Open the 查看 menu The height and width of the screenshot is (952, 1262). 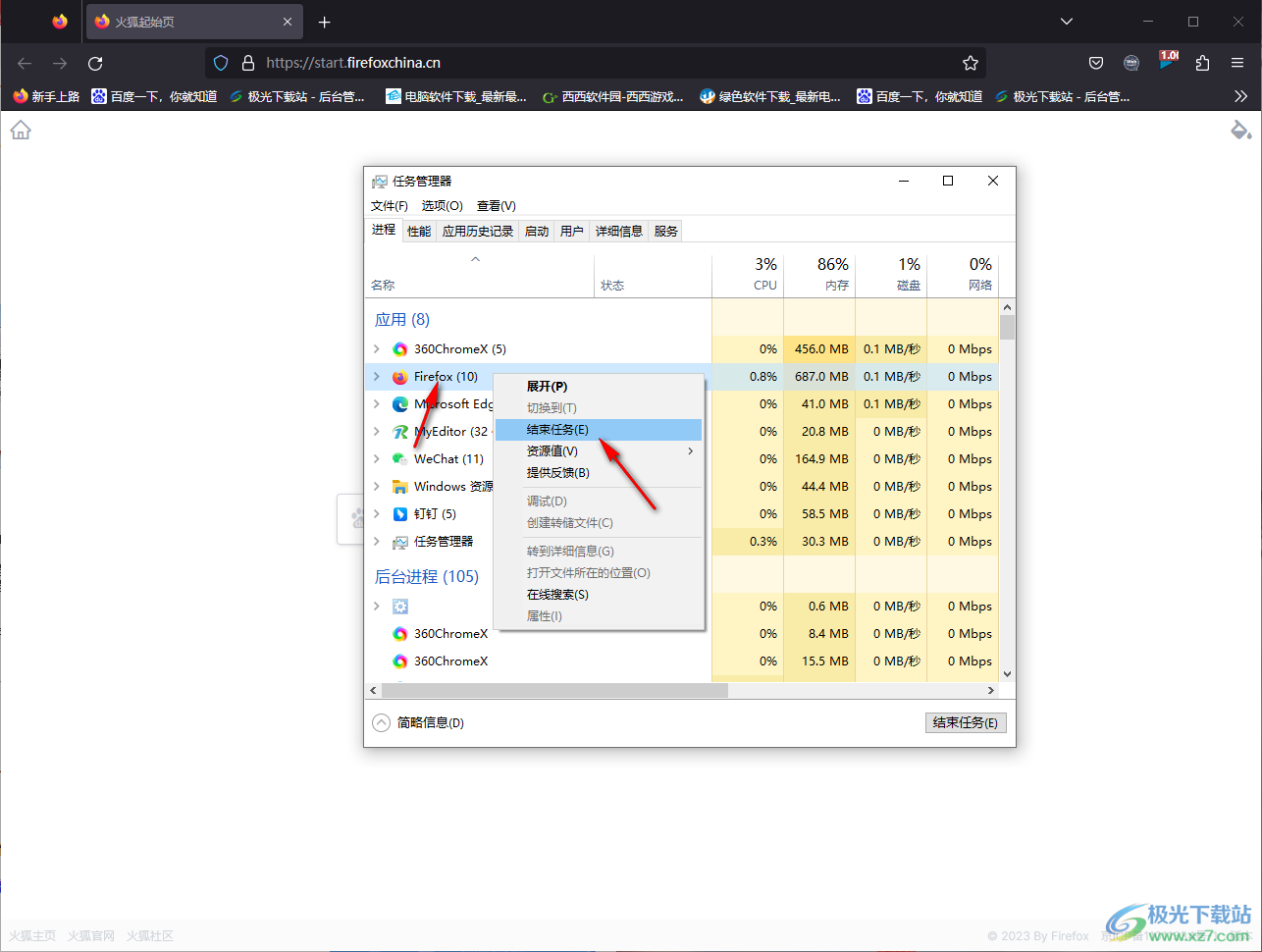pos(497,206)
